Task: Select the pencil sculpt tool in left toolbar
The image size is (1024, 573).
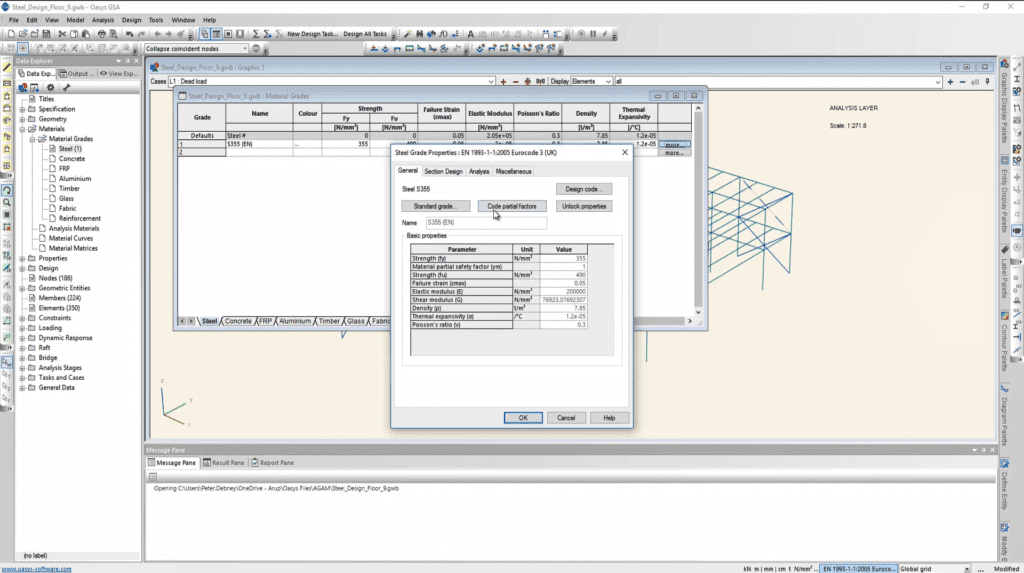Action: tap(7, 67)
